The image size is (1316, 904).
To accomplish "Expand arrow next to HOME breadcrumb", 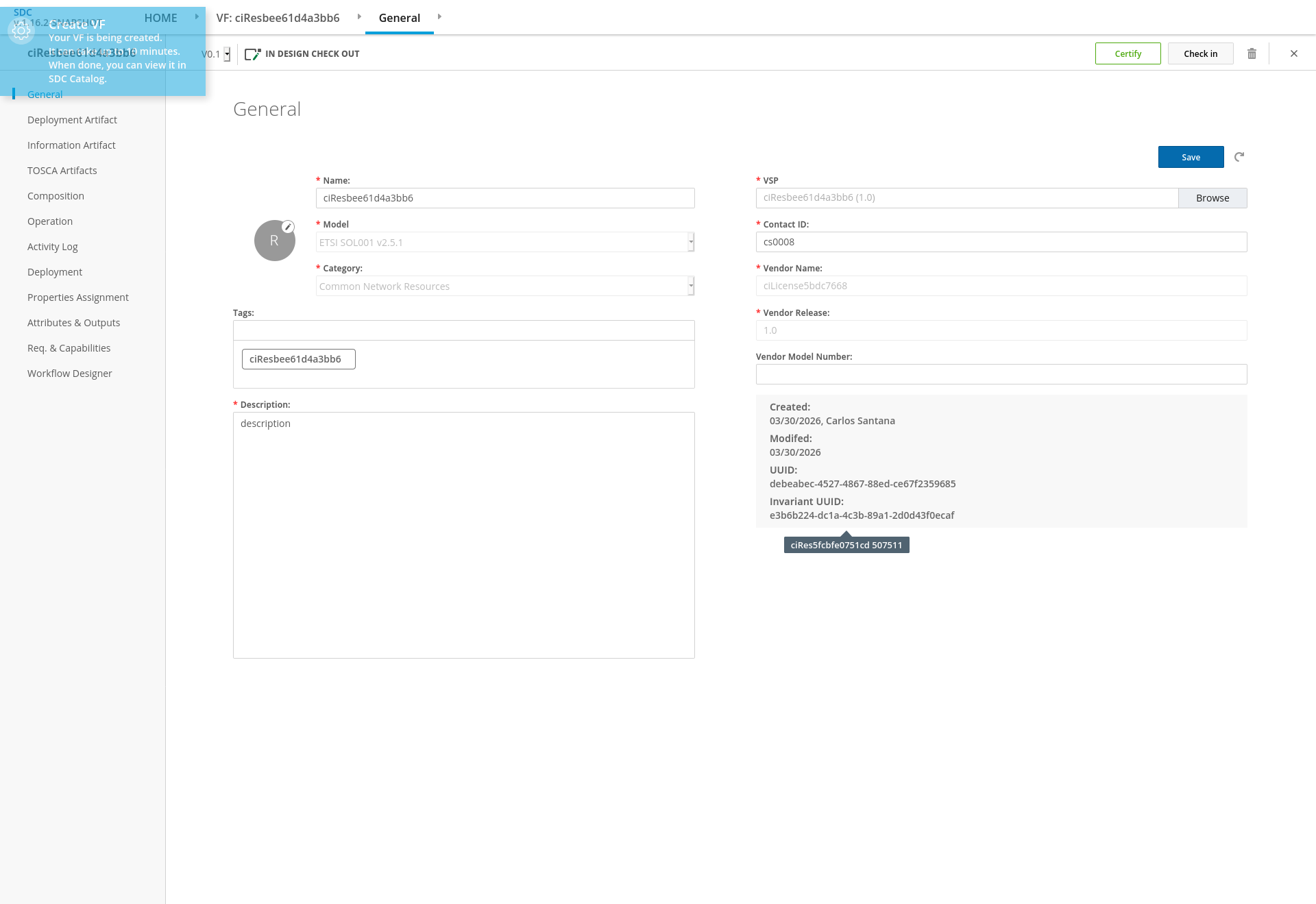I will tap(197, 17).
